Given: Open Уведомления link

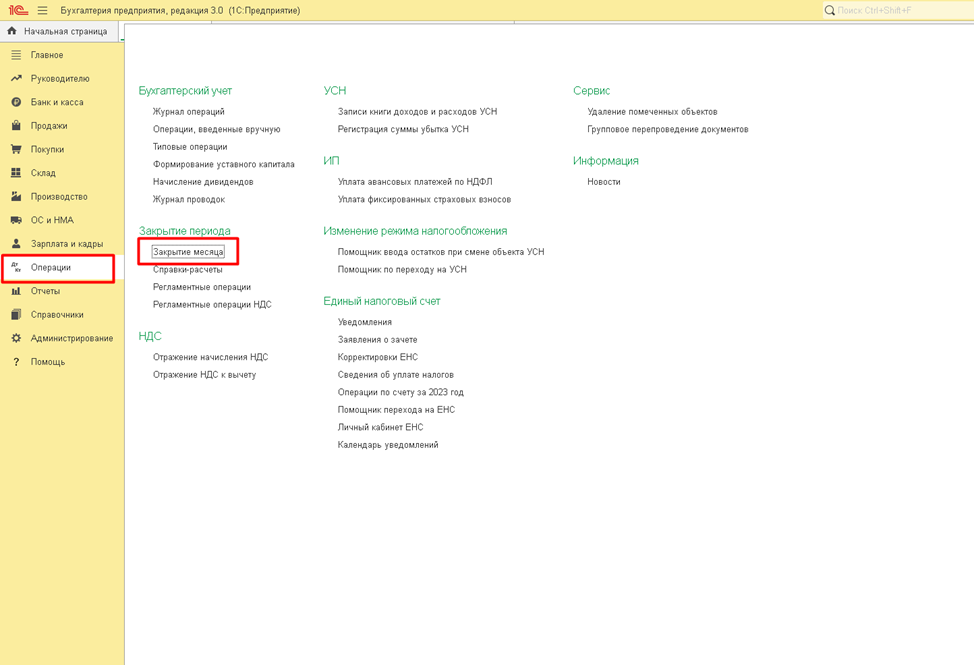Looking at the screenshot, I should tap(365, 322).
